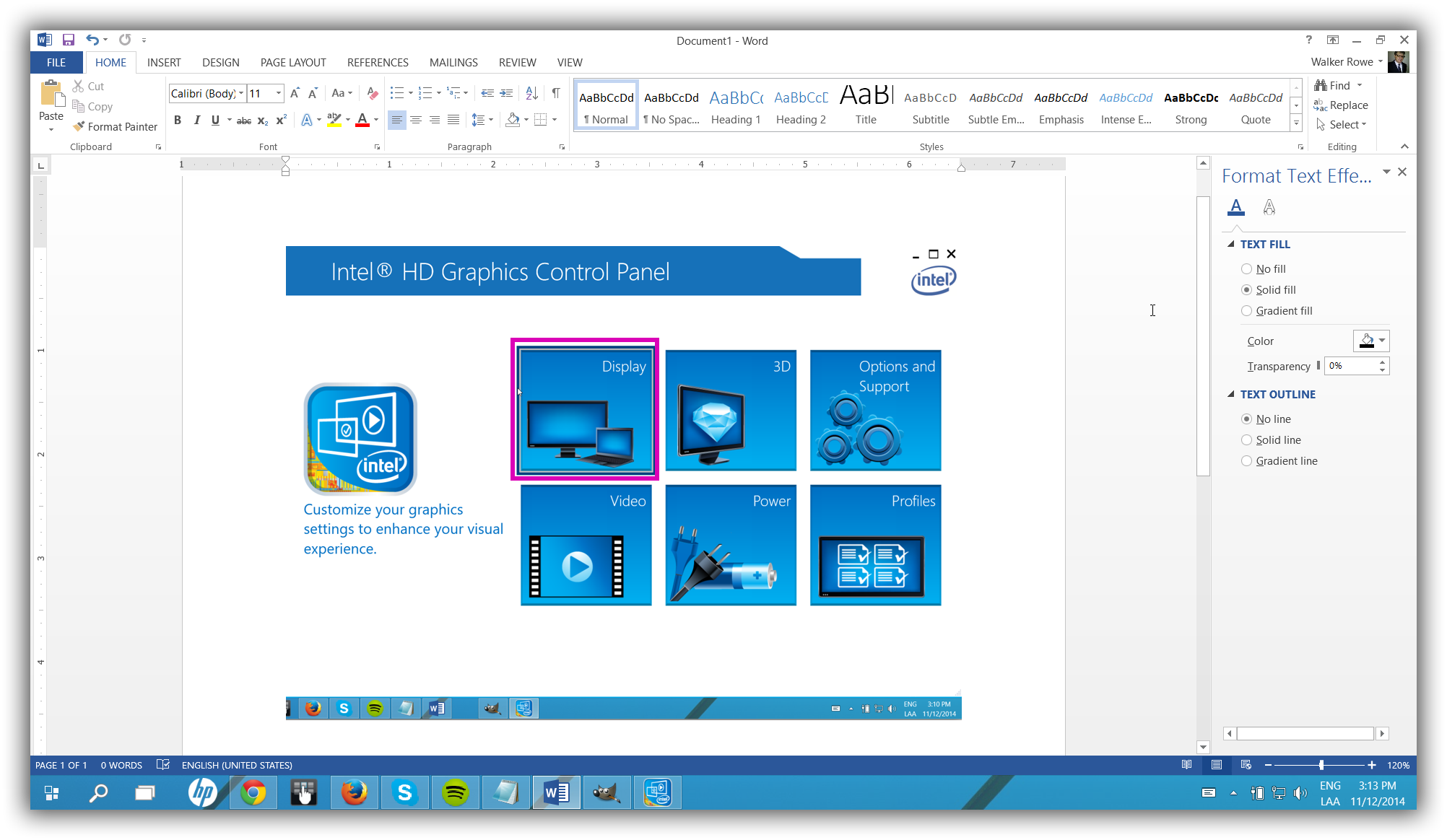Click Cut in Clipboard group

pos(88,86)
